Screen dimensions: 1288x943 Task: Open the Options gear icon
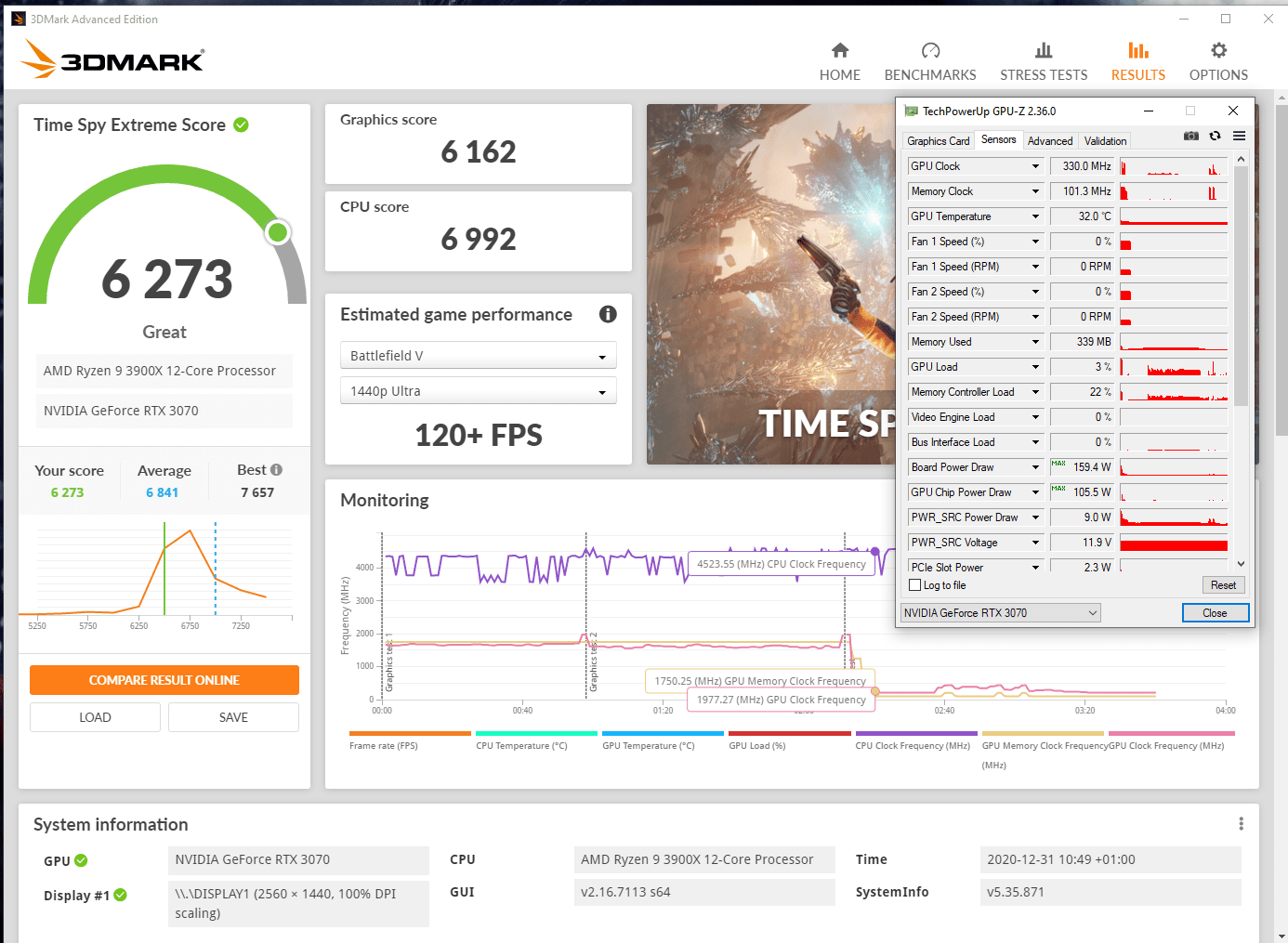[1218, 50]
